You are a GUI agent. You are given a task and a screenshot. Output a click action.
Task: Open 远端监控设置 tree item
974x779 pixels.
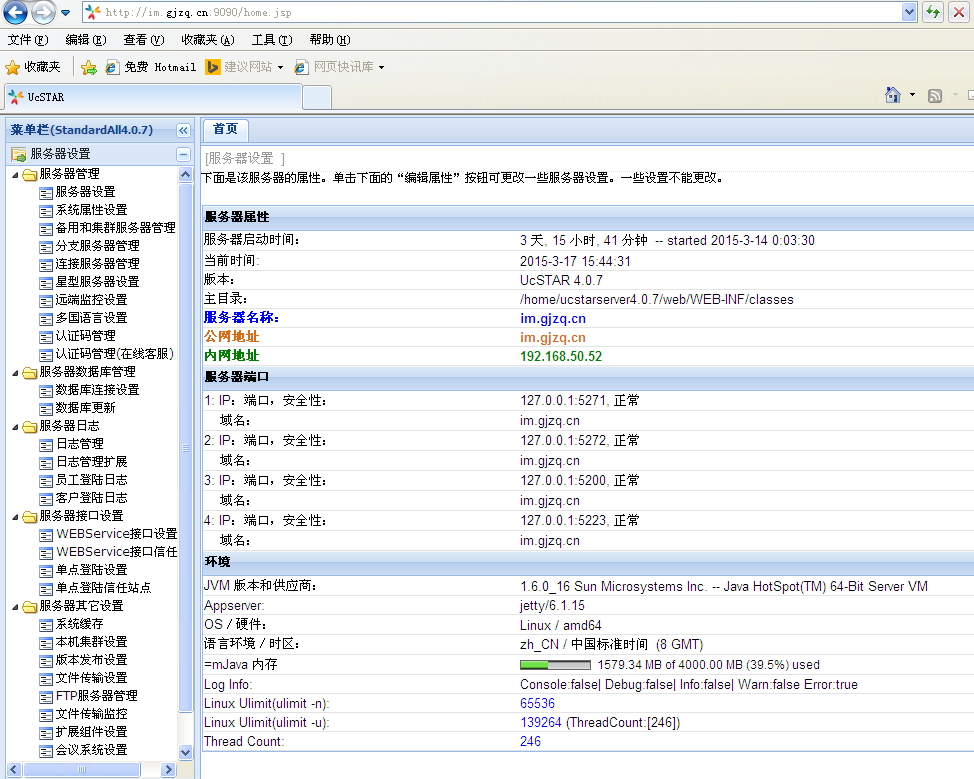point(91,300)
